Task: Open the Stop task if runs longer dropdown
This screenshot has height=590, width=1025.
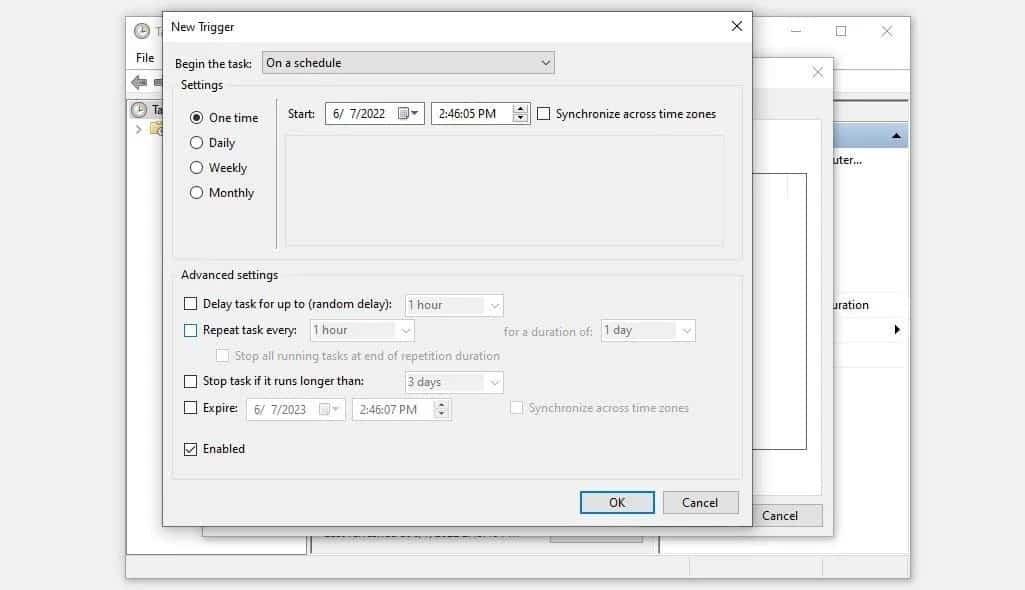Action: 494,381
